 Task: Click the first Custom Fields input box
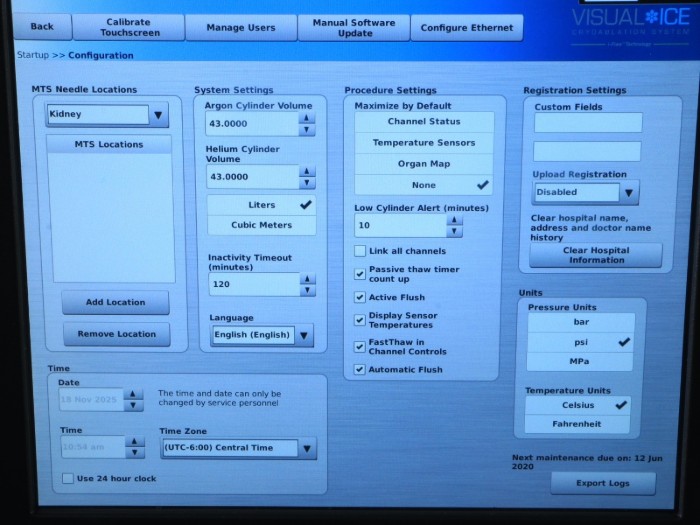[587, 122]
